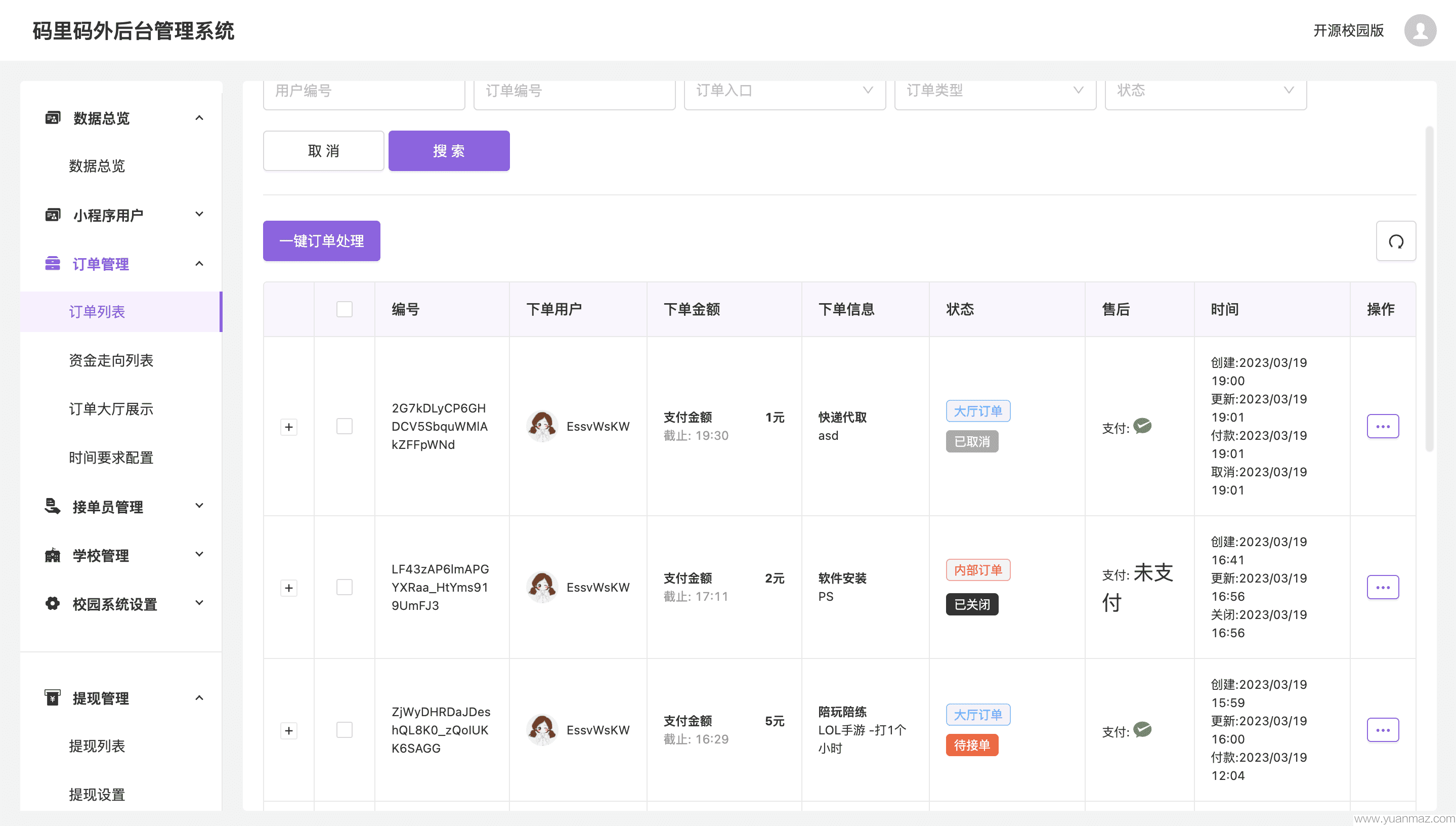Click user avatar in the 快递代取 order row
The width and height of the screenshot is (1456, 826).
[x=542, y=426]
